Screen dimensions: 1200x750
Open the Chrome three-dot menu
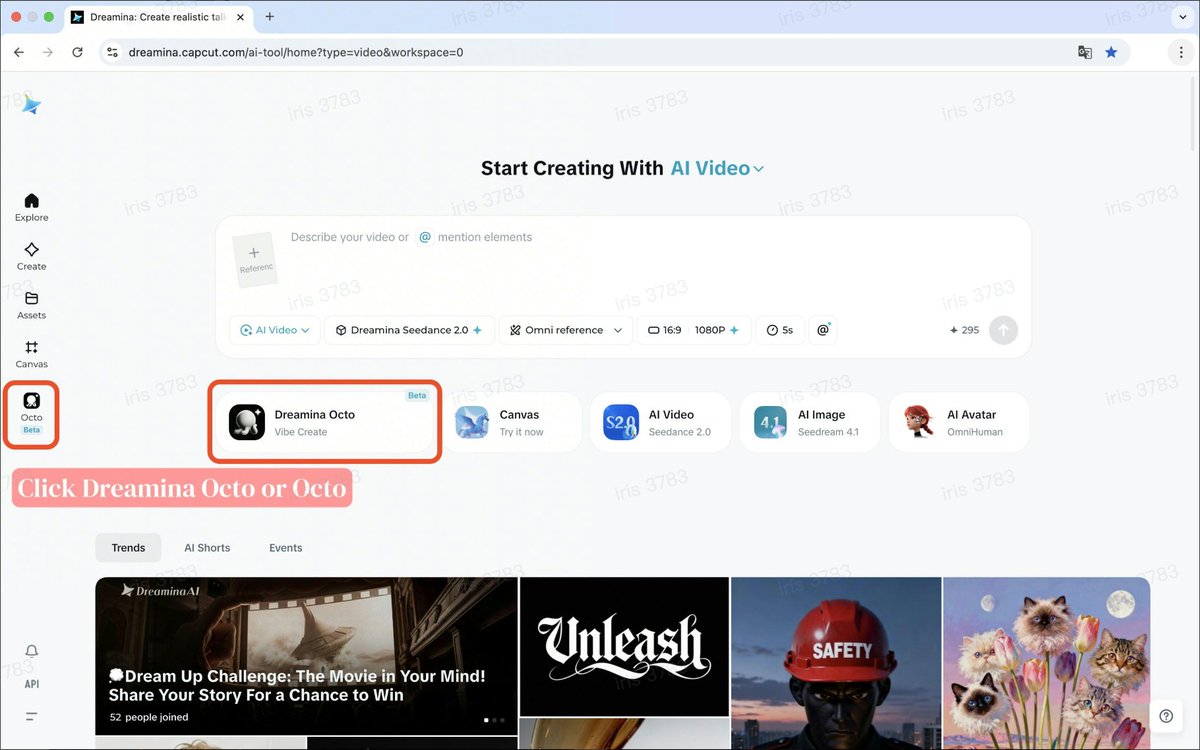tap(1181, 52)
